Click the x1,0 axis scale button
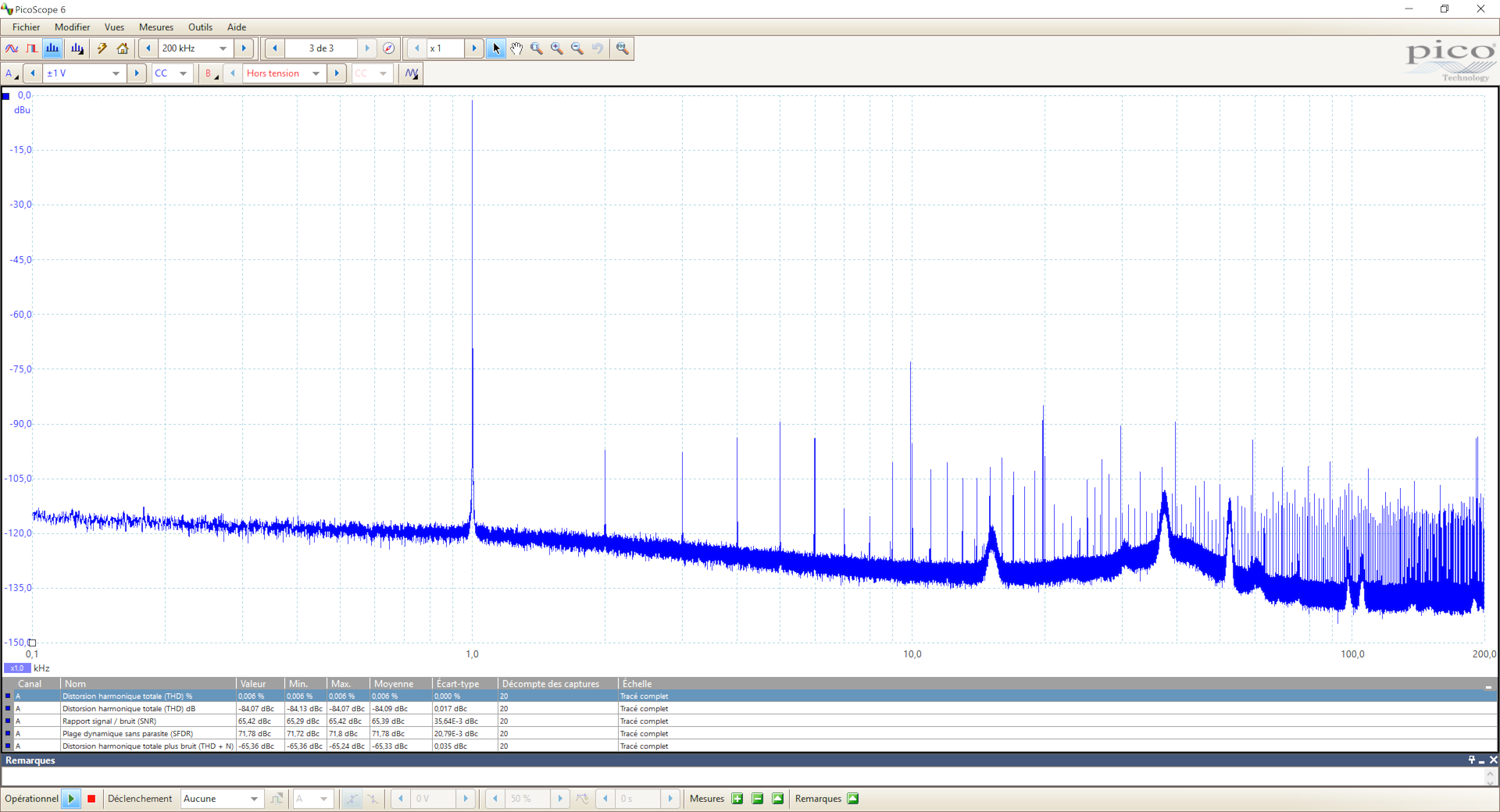The width and height of the screenshot is (1500, 812). point(17,668)
